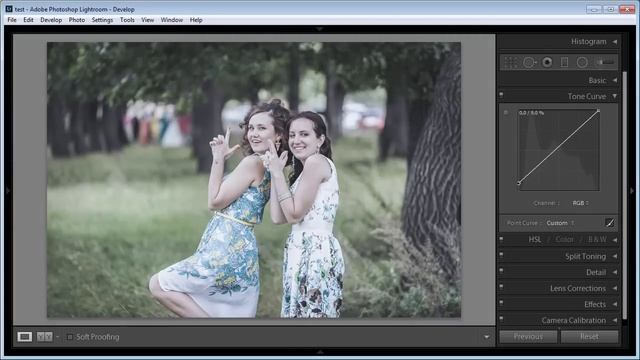This screenshot has height=360, width=640.
Task: Switch to Before/After Y|Y view
Action: coord(44,337)
